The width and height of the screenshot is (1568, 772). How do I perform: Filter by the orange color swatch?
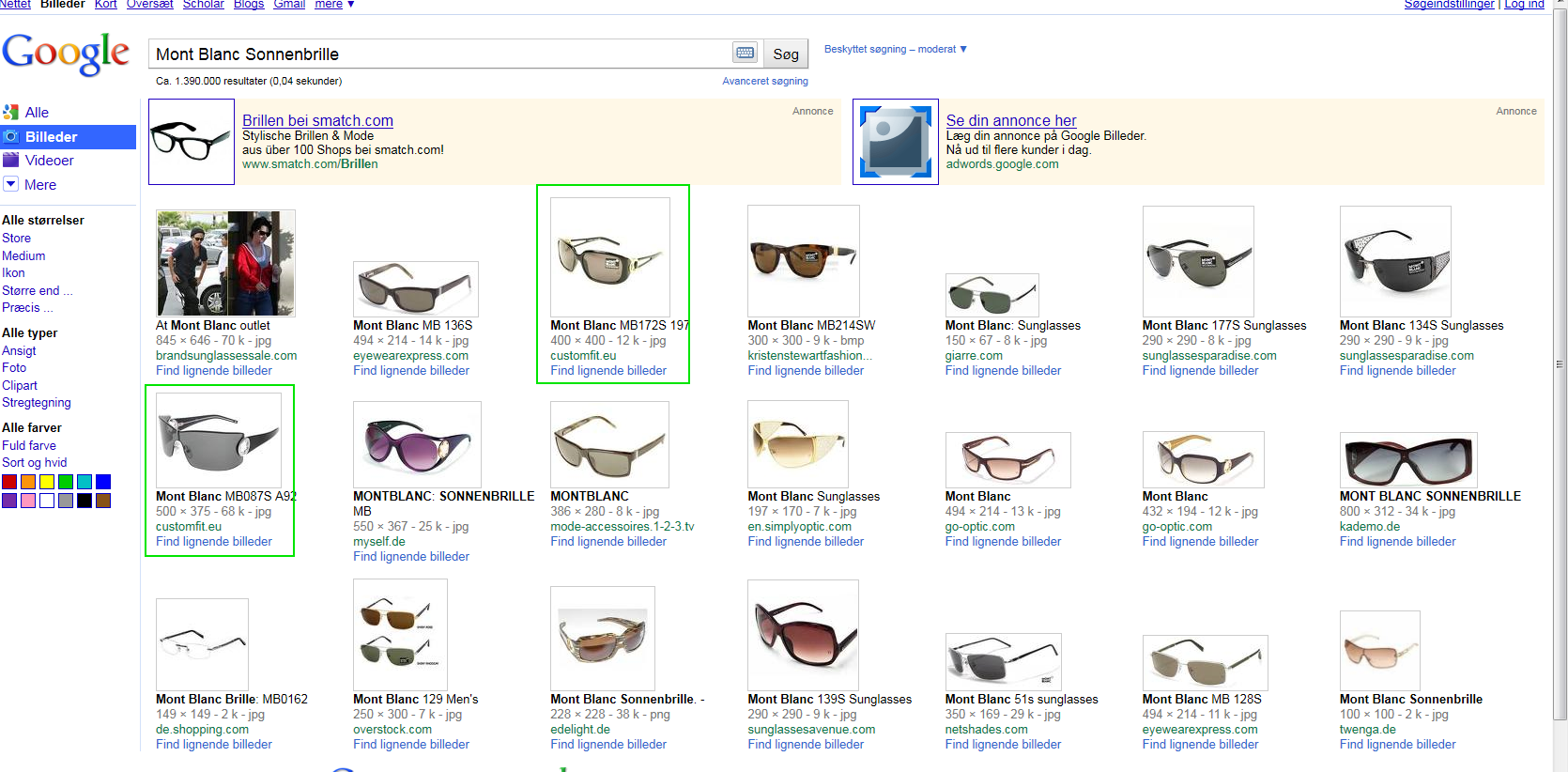(x=28, y=482)
